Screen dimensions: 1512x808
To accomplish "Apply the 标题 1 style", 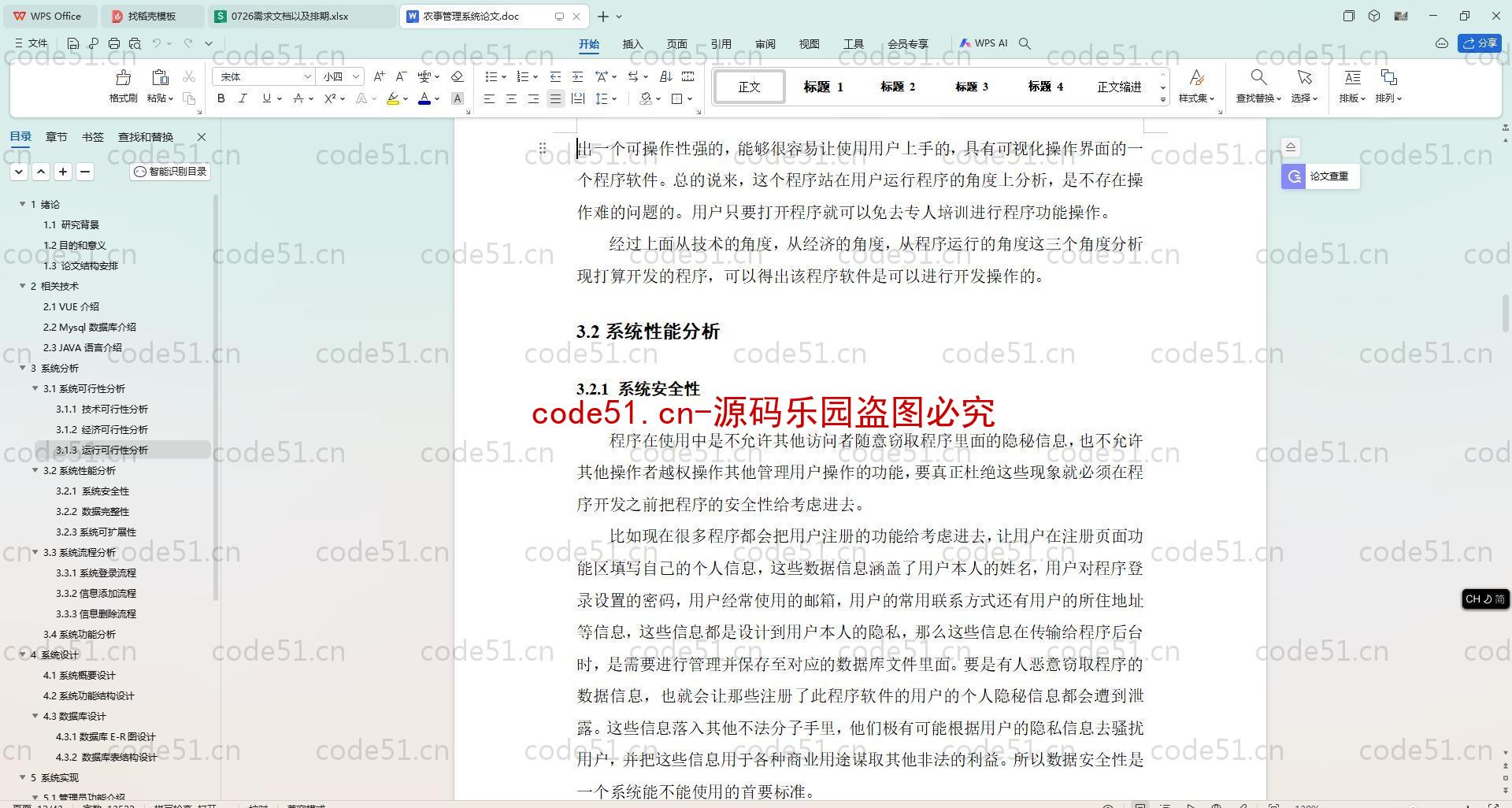I will [823, 87].
